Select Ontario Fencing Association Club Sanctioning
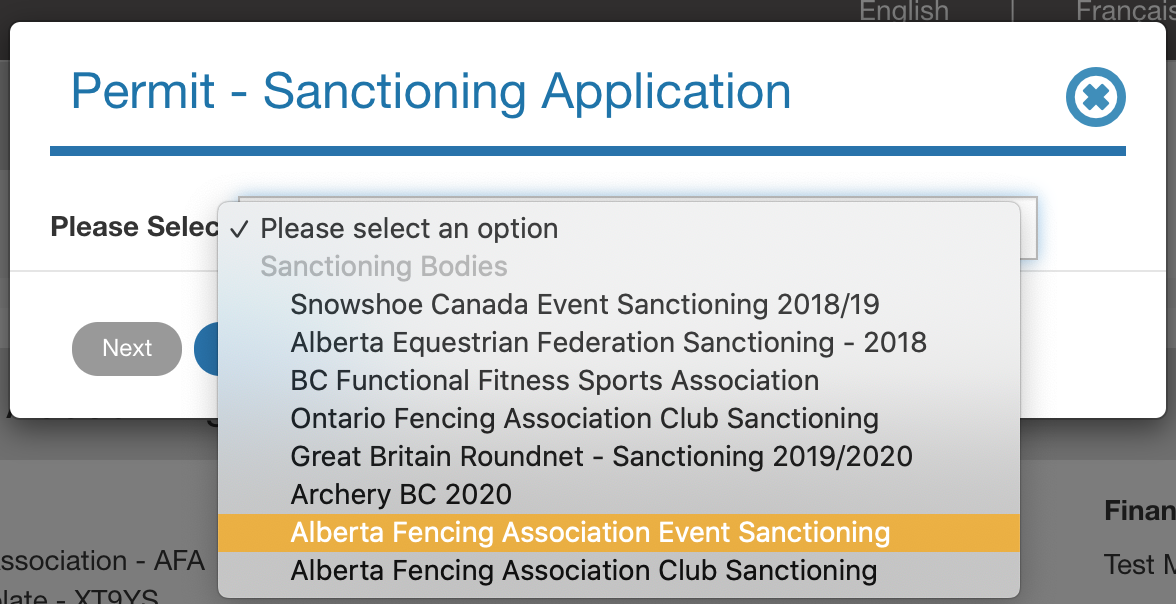1176x604 pixels. pyautogui.click(x=584, y=418)
